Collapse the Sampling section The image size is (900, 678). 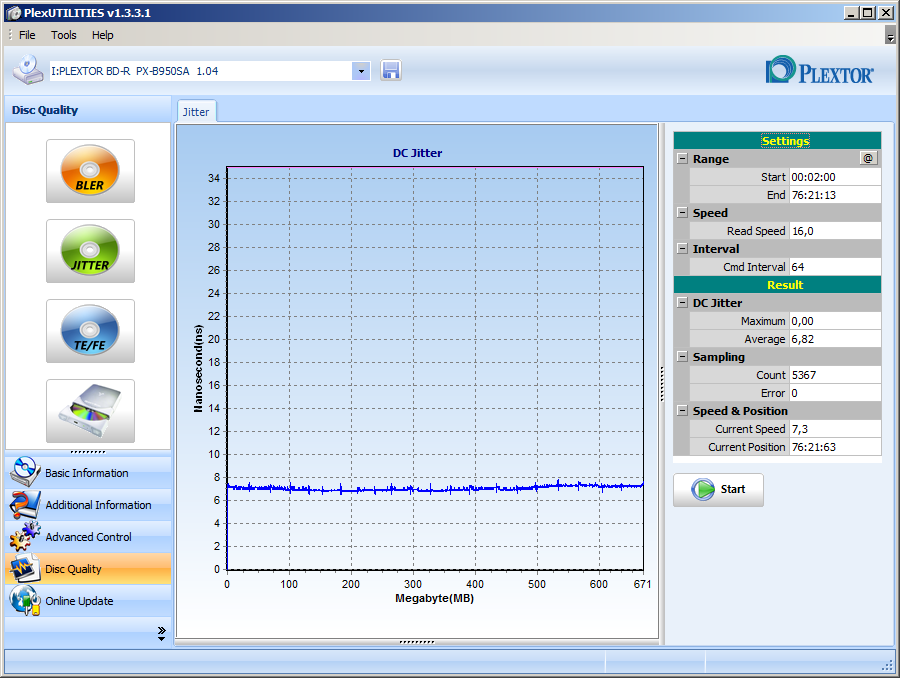(x=682, y=357)
